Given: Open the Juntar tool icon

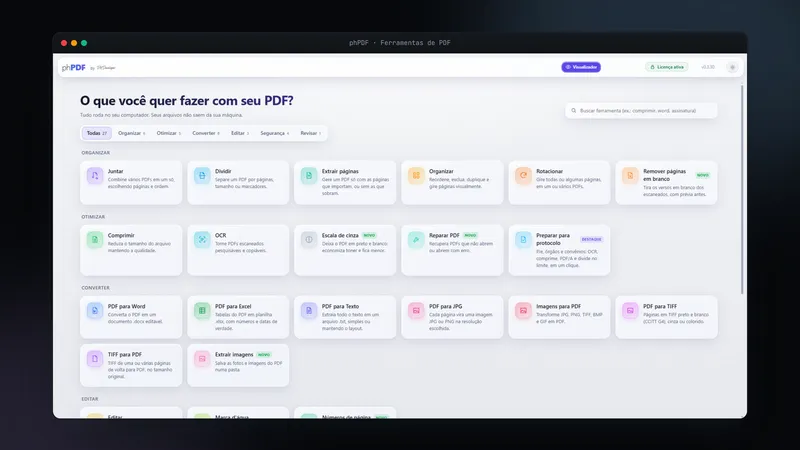Looking at the screenshot, I should 95,176.
